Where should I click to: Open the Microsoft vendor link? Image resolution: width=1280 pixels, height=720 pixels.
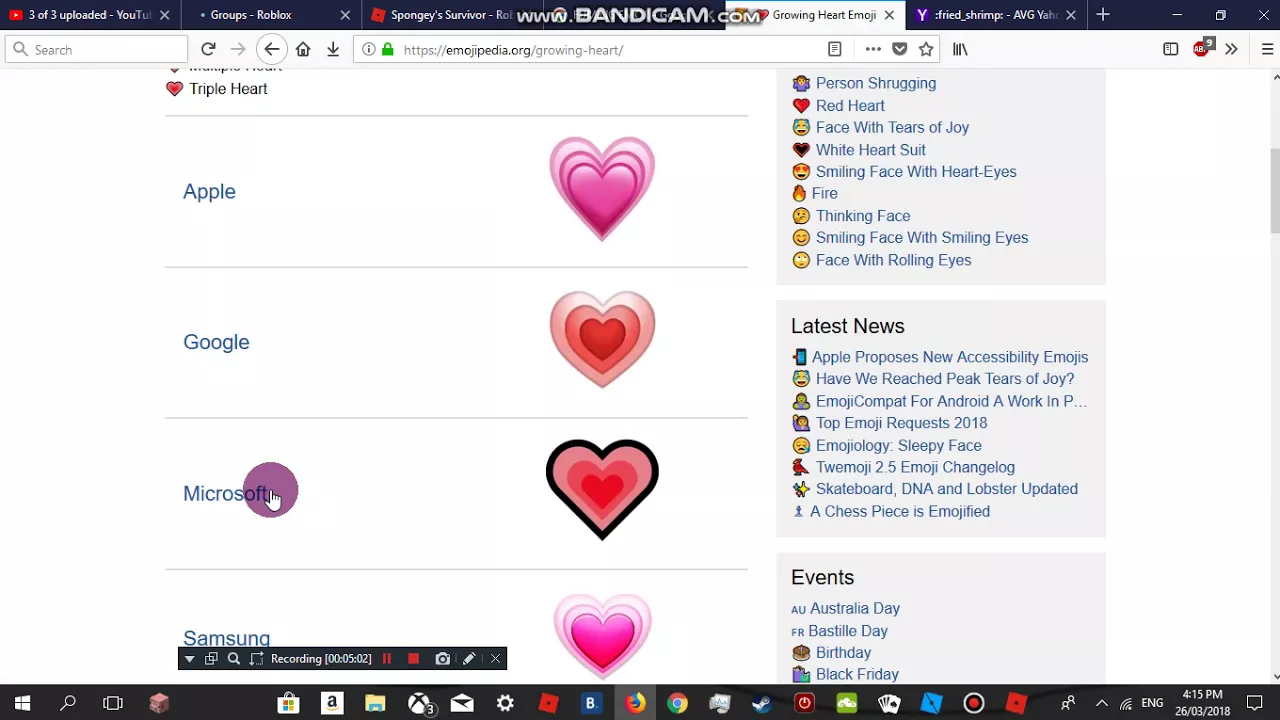pyautogui.click(x=226, y=493)
